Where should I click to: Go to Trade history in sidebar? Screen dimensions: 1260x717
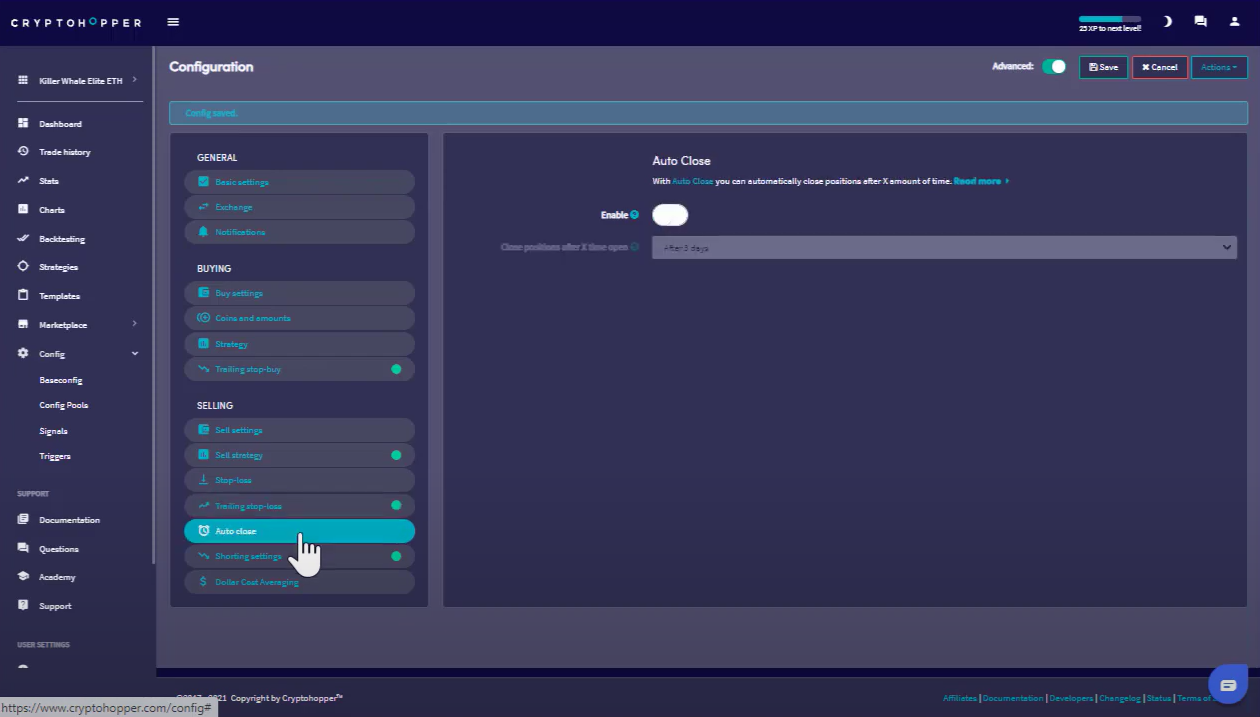coord(64,152)
